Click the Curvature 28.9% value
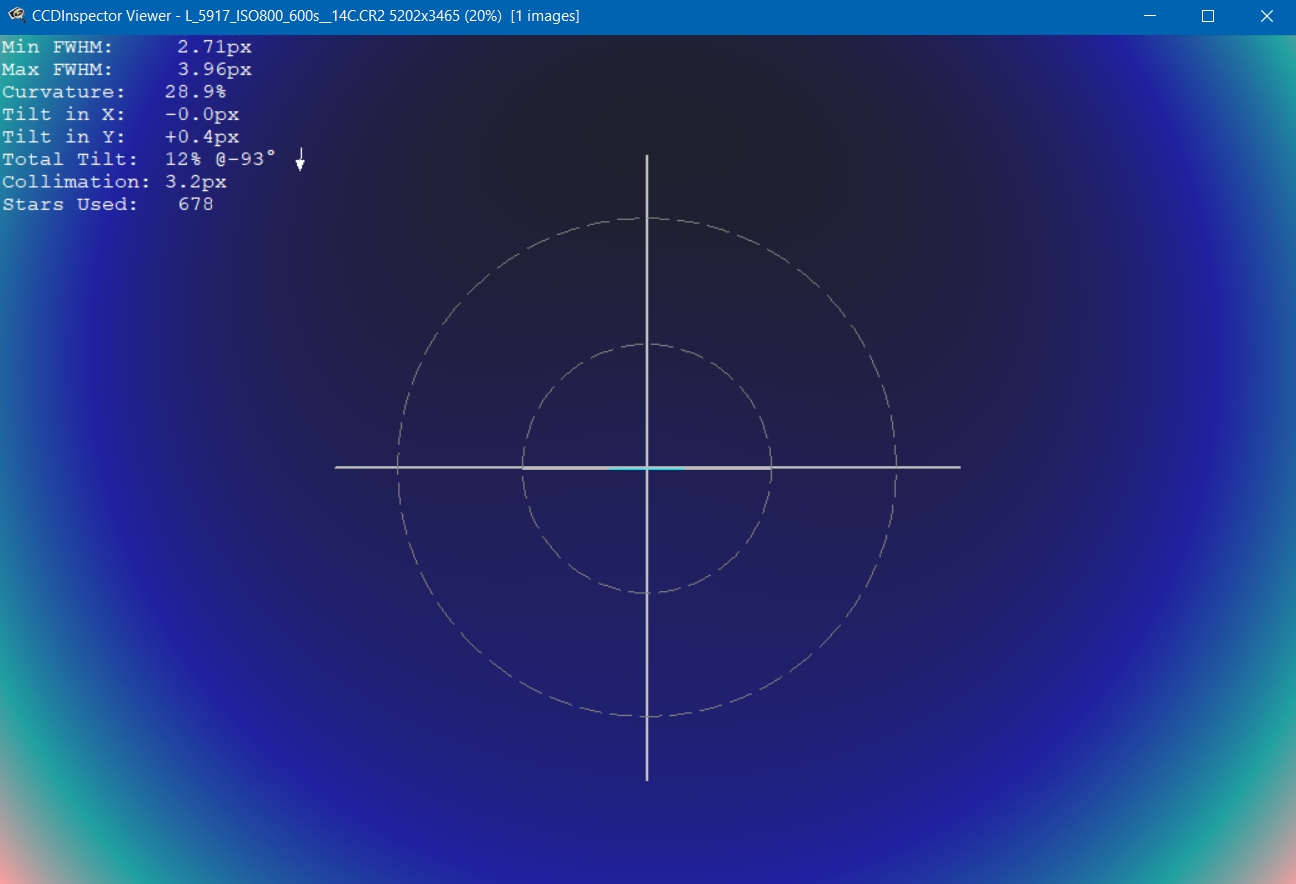This screenshot has width=1296, height=884. click(195, 92)
